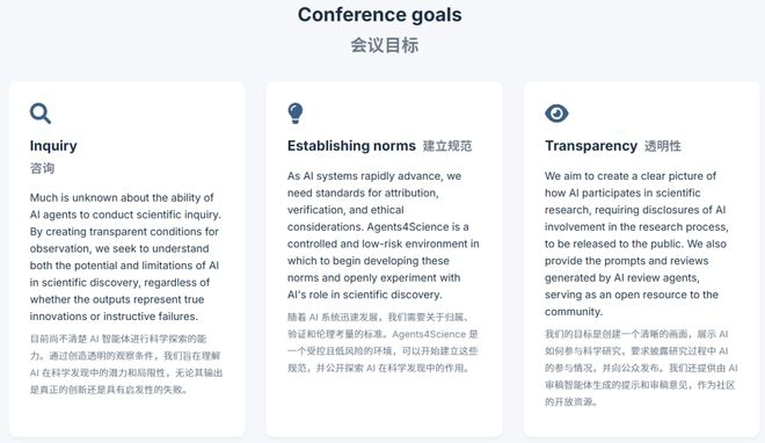Click the Inquiry card title
Screen dimensions: 765x443
pyautogui.click(x=53, y=146)
